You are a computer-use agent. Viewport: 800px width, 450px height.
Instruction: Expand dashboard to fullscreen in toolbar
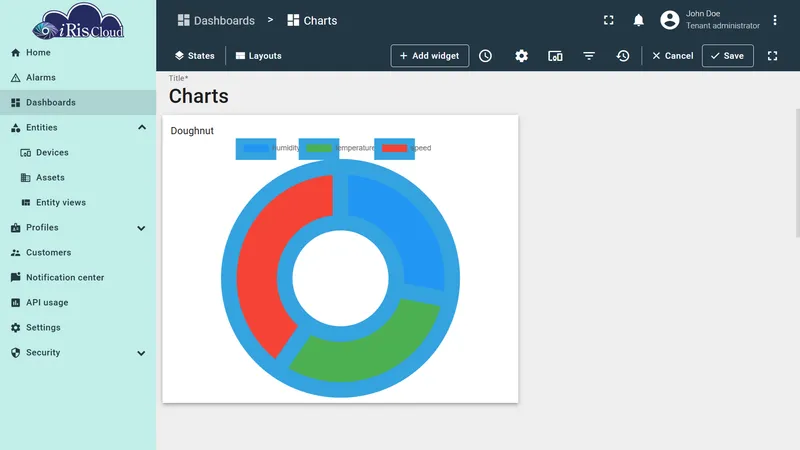point(772,56)
